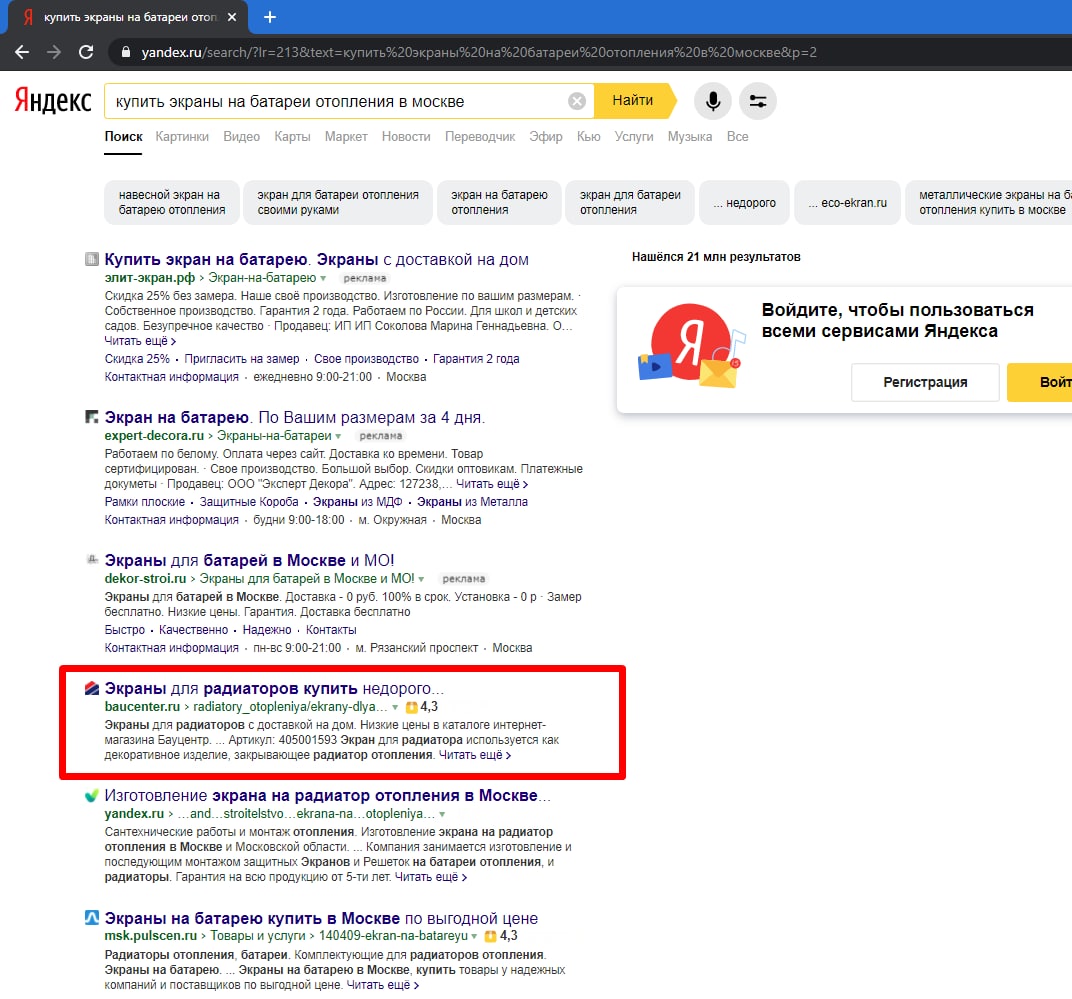Open the Музыка tab

690,136
